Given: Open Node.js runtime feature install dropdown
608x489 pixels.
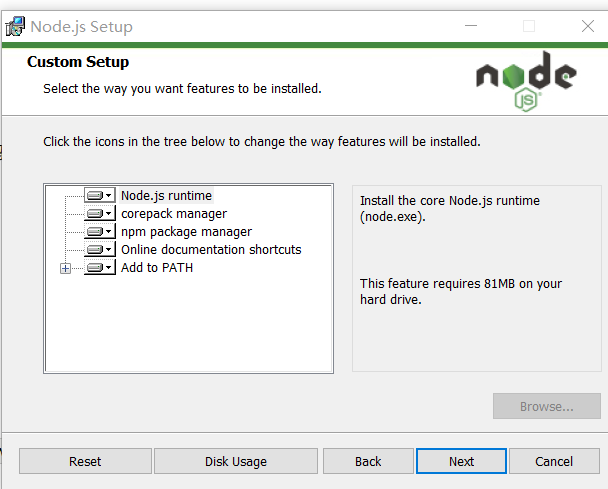Looking at the screenshot, I should pos(100,195).
